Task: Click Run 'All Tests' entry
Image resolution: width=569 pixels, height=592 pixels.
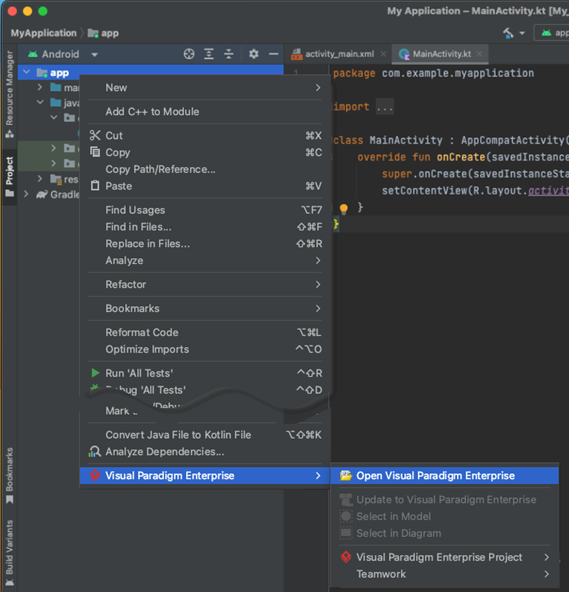Action: [x=205, y=373]
